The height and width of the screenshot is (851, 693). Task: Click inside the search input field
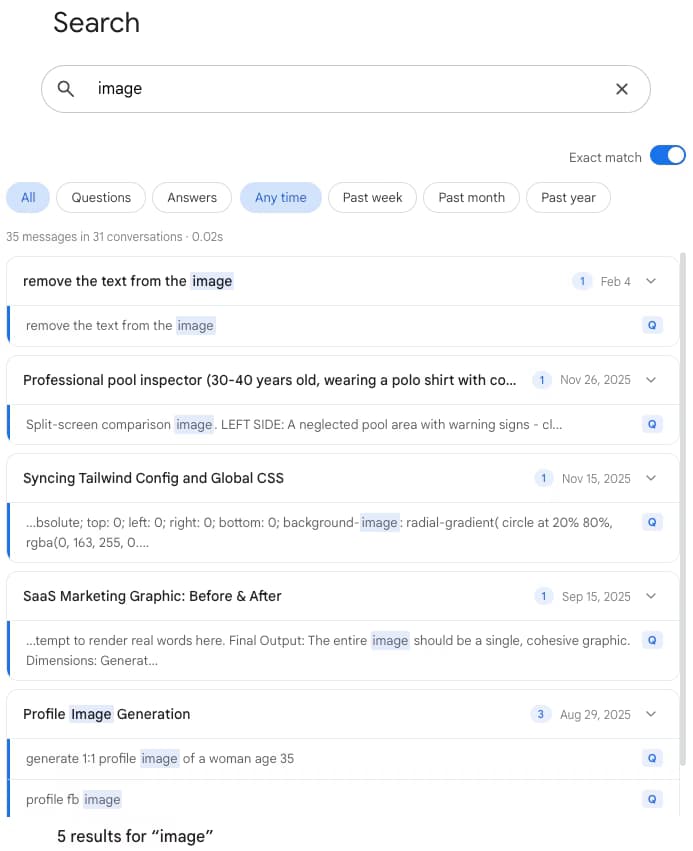pos(300,89)
